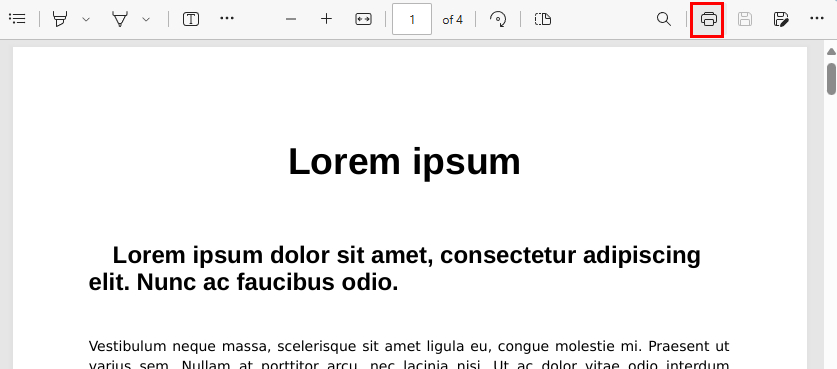837x369 pixels.
Task: Open the more settings ellipsis on right
Action: (817, 19)
